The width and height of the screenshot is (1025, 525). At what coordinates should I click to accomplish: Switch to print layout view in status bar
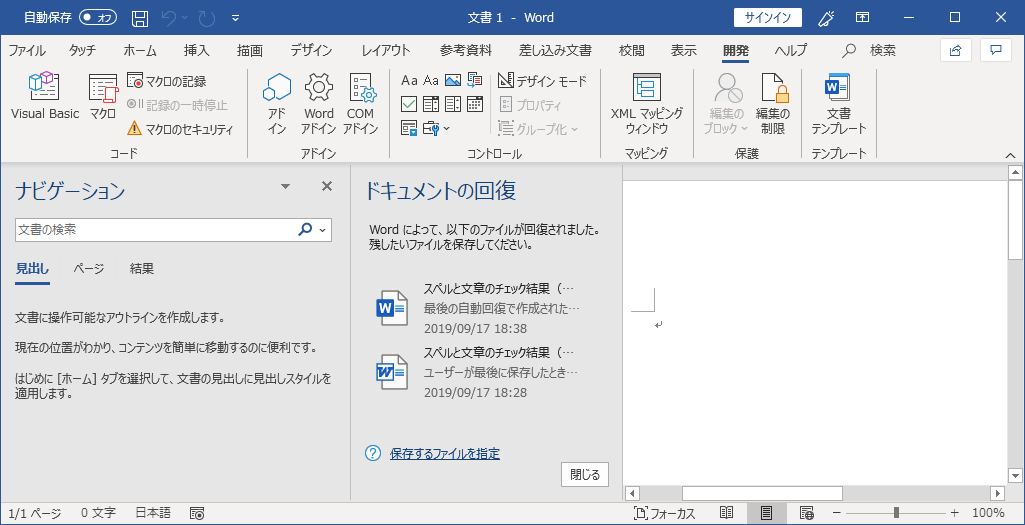pos(767,513)
